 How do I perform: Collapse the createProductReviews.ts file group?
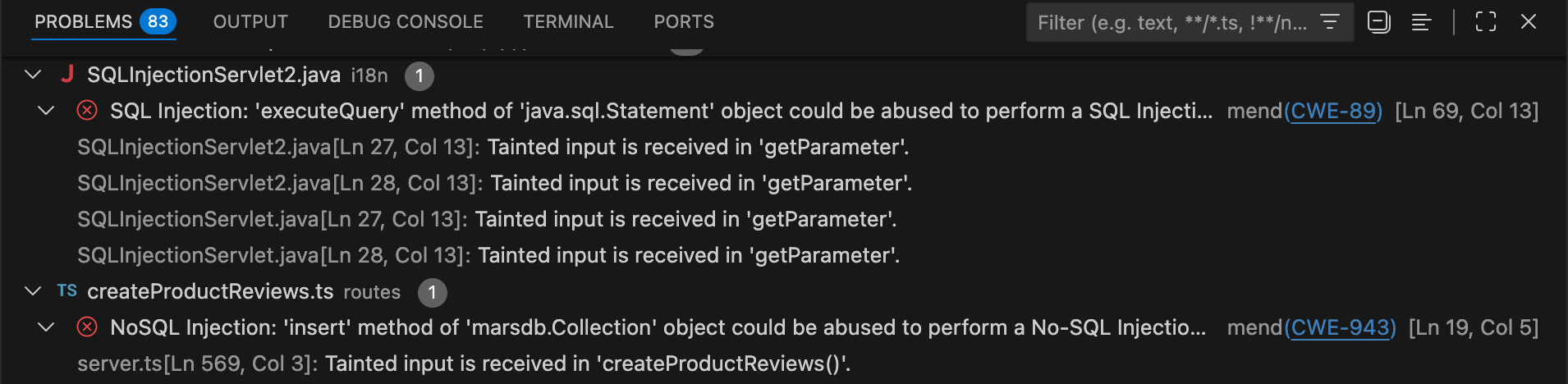33,291
